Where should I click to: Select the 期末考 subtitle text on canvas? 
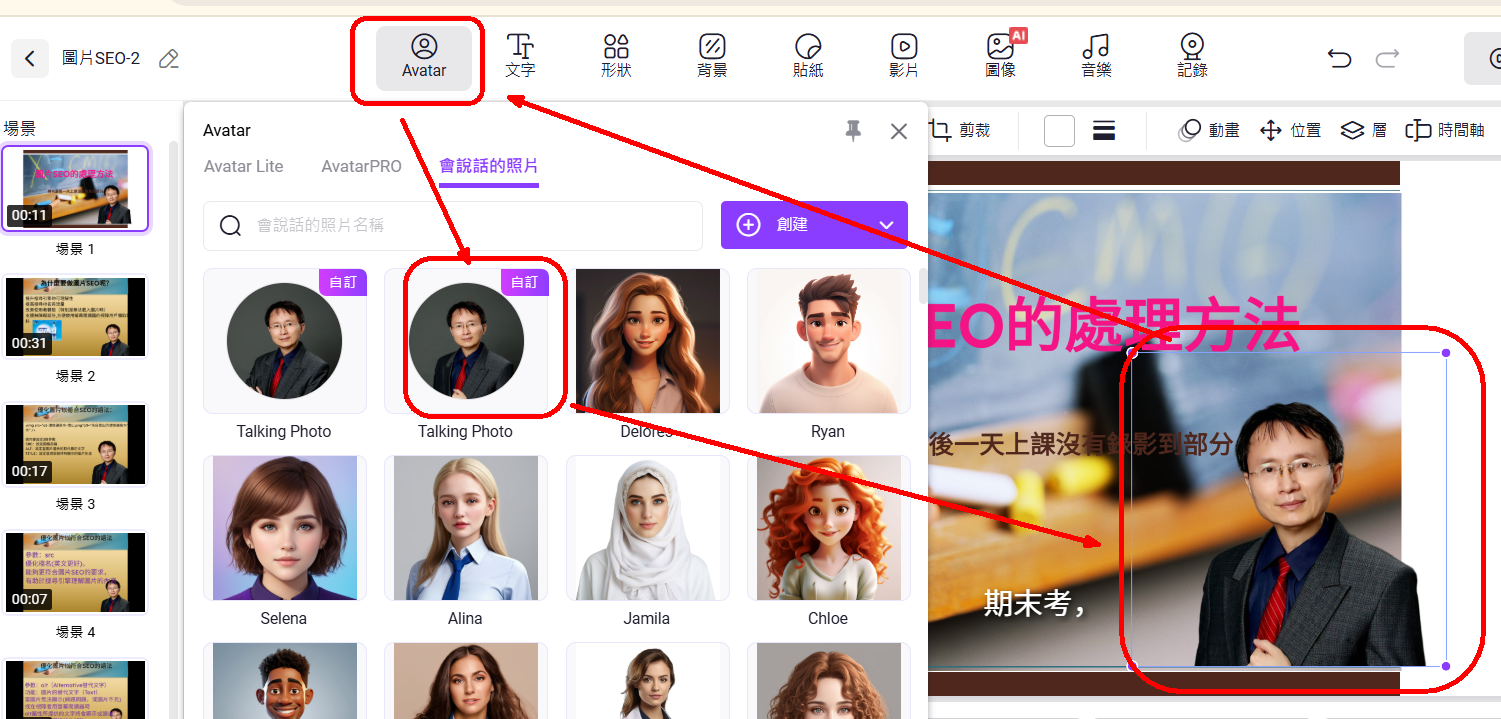(x=1034, y=604)
